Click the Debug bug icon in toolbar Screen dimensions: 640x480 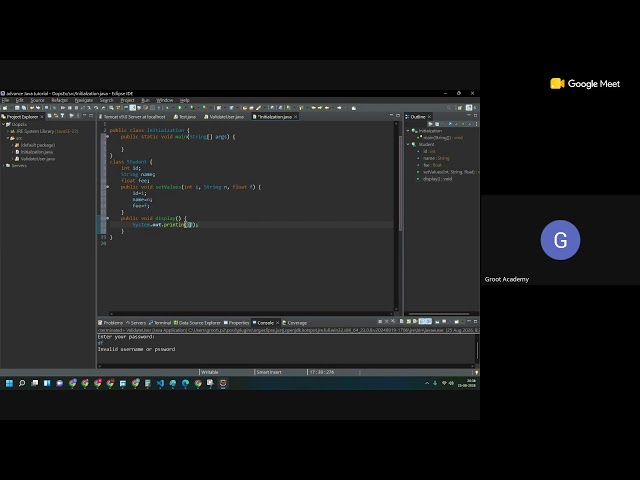[167, 108]
